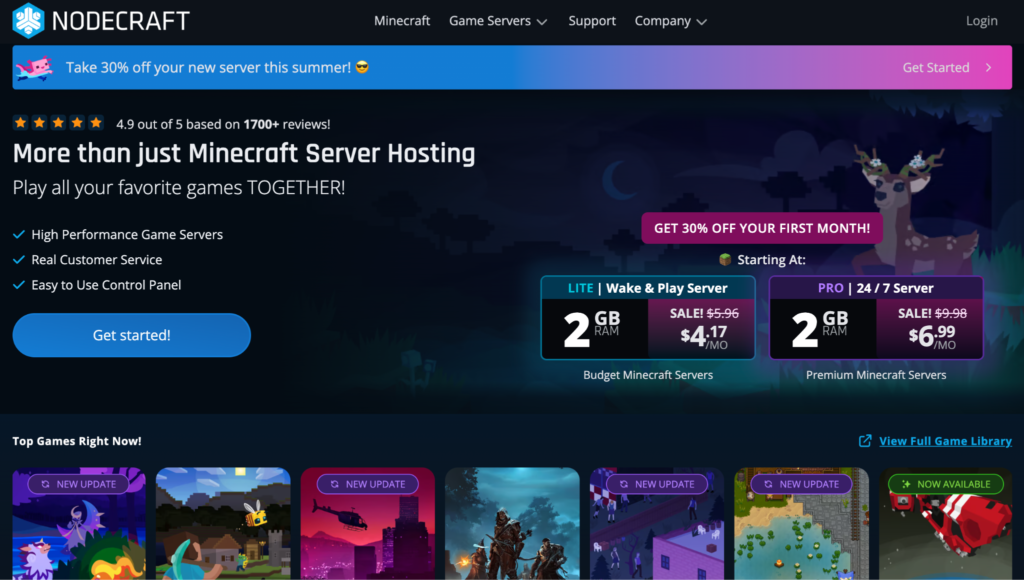Click the NEW UPDATE badge on isometric town game
1024x580 pixels.
[657, 484]
